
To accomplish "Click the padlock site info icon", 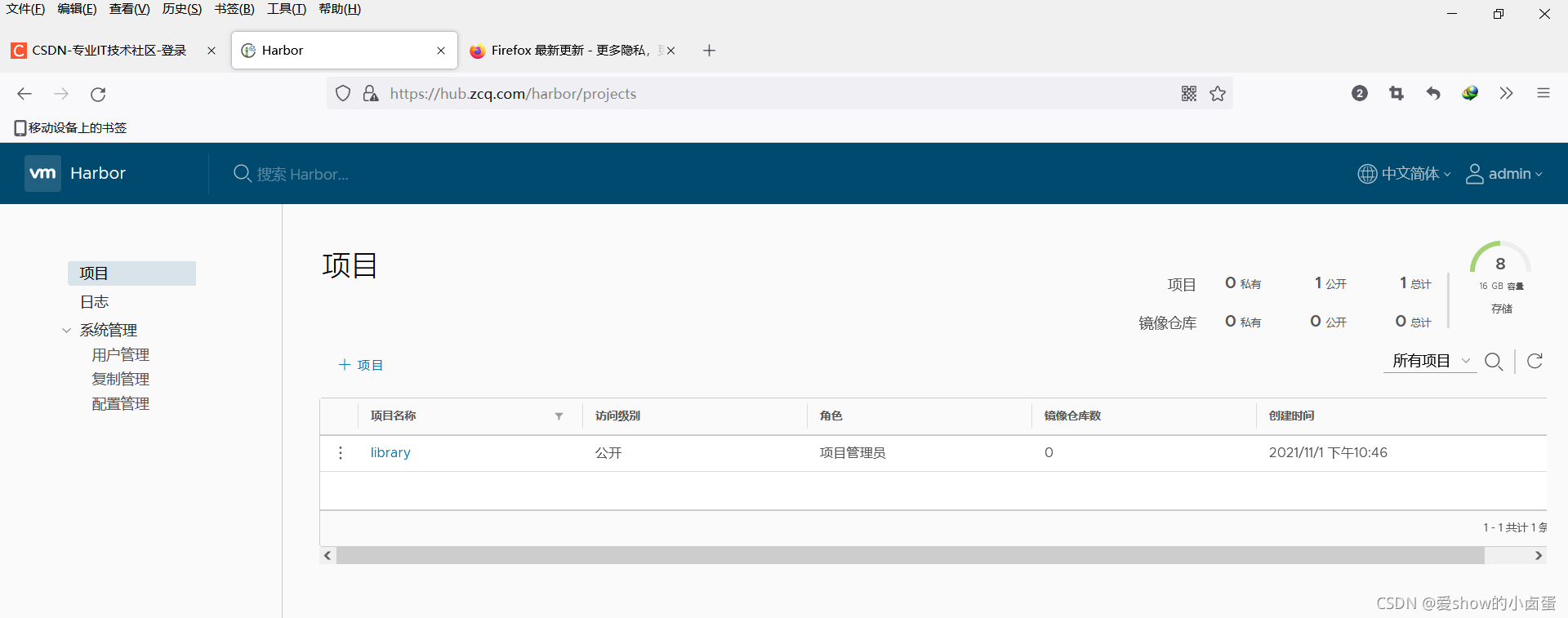I will (x=371, y=94).
